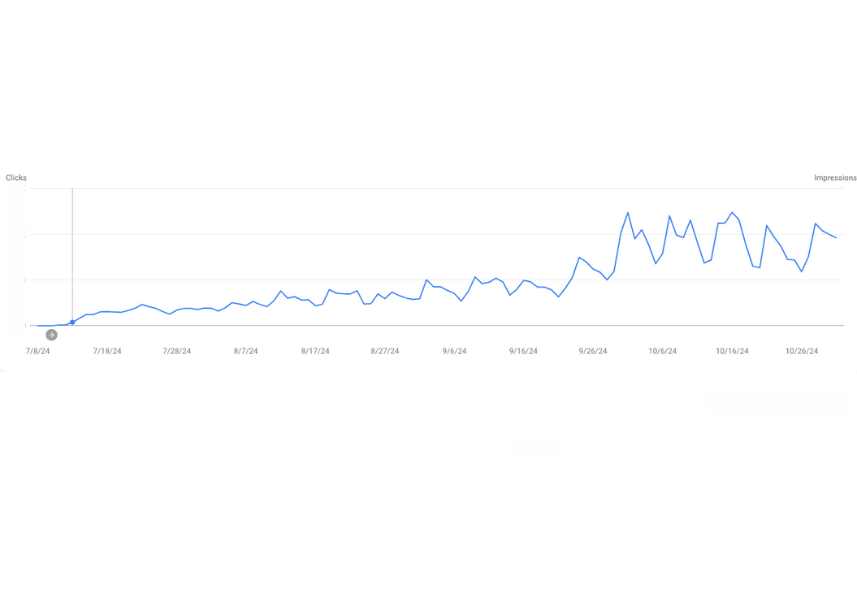Click the 10/26/24 date label
The height and width of the screenshot is (595, 857).
coord(801,351)
